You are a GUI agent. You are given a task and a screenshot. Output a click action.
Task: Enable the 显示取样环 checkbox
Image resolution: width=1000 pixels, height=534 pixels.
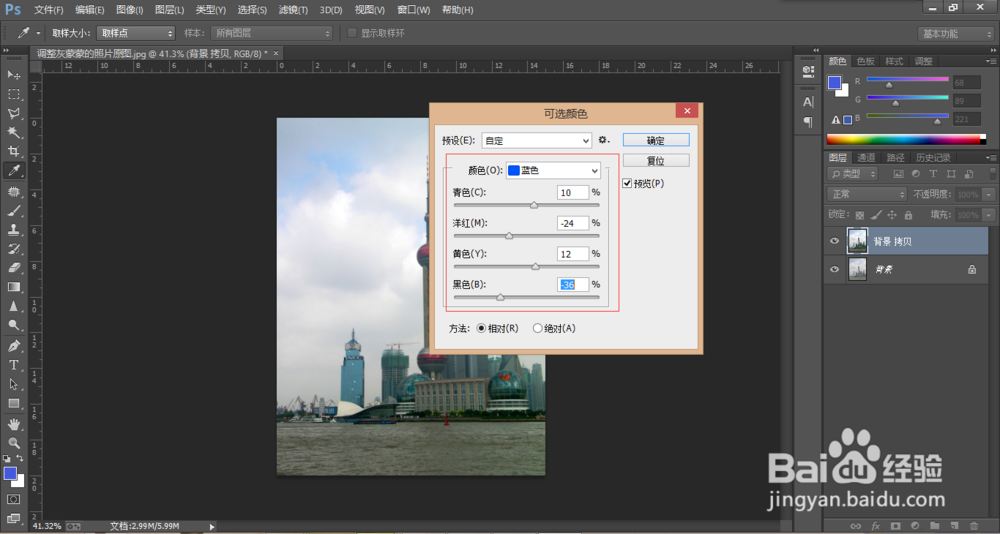[x=352, y=33]
